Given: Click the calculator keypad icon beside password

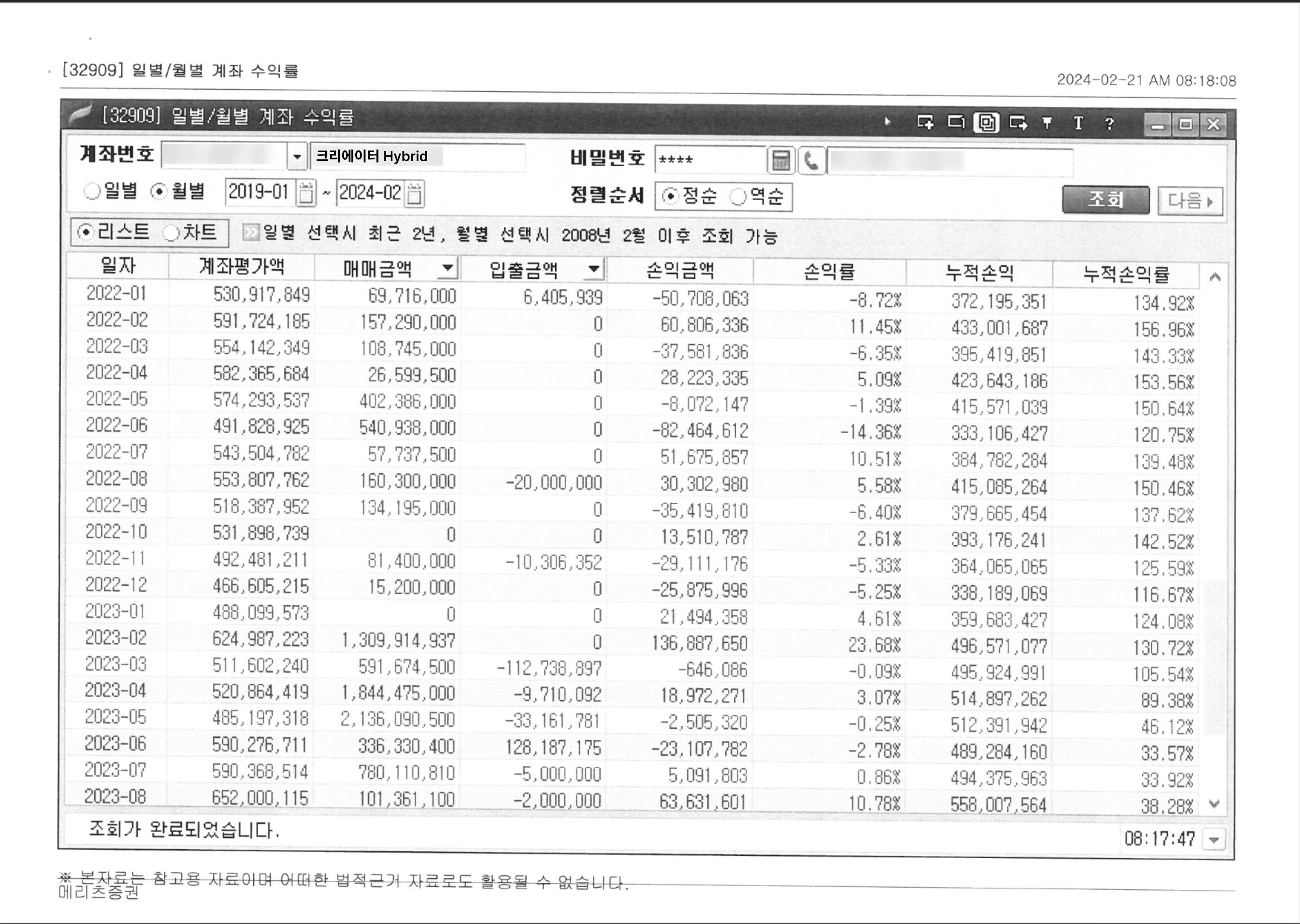Looking at the screenshot, I should pyautogui.click(x=780, y=160).
